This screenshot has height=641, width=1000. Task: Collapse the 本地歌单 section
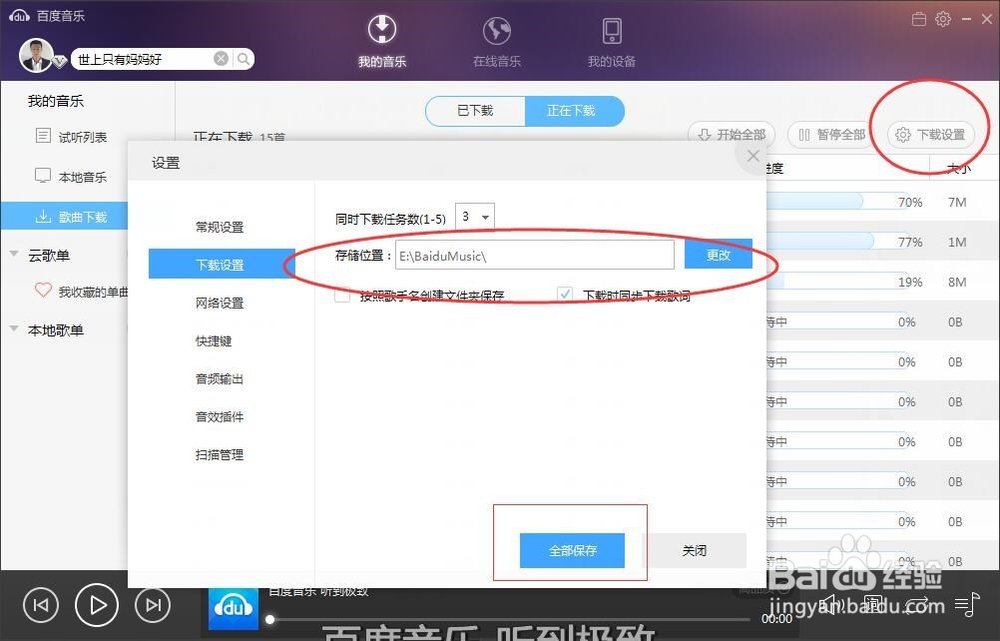click(x=13, y=329)
